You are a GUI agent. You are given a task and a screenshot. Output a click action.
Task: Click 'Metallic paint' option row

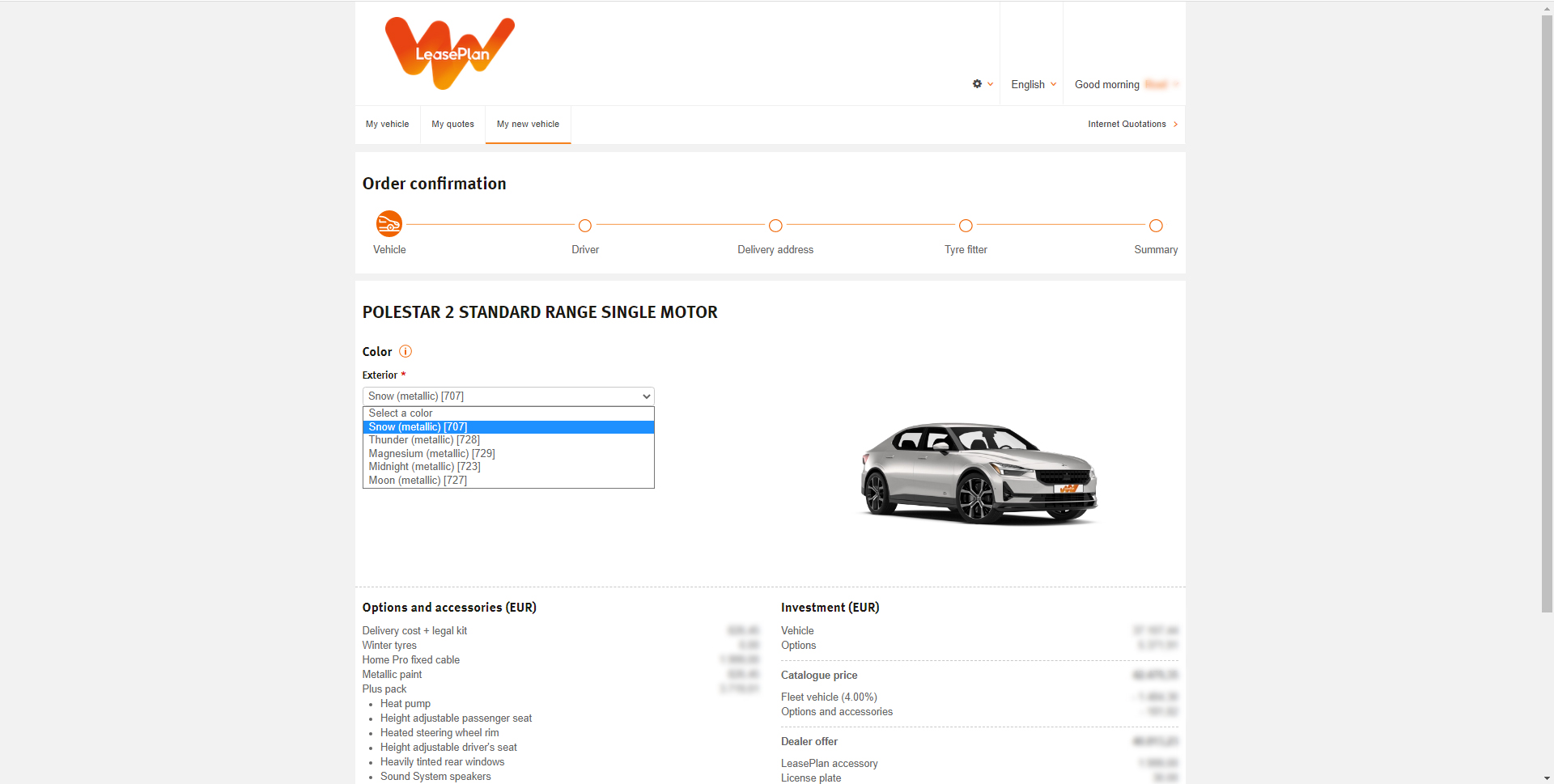561,675
